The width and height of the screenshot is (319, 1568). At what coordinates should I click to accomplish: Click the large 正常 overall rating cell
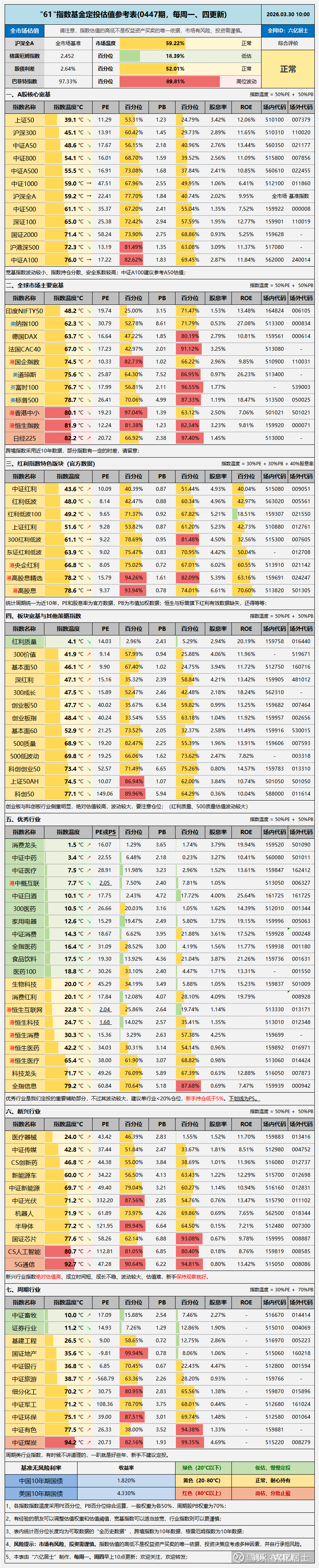coord(288,69)
